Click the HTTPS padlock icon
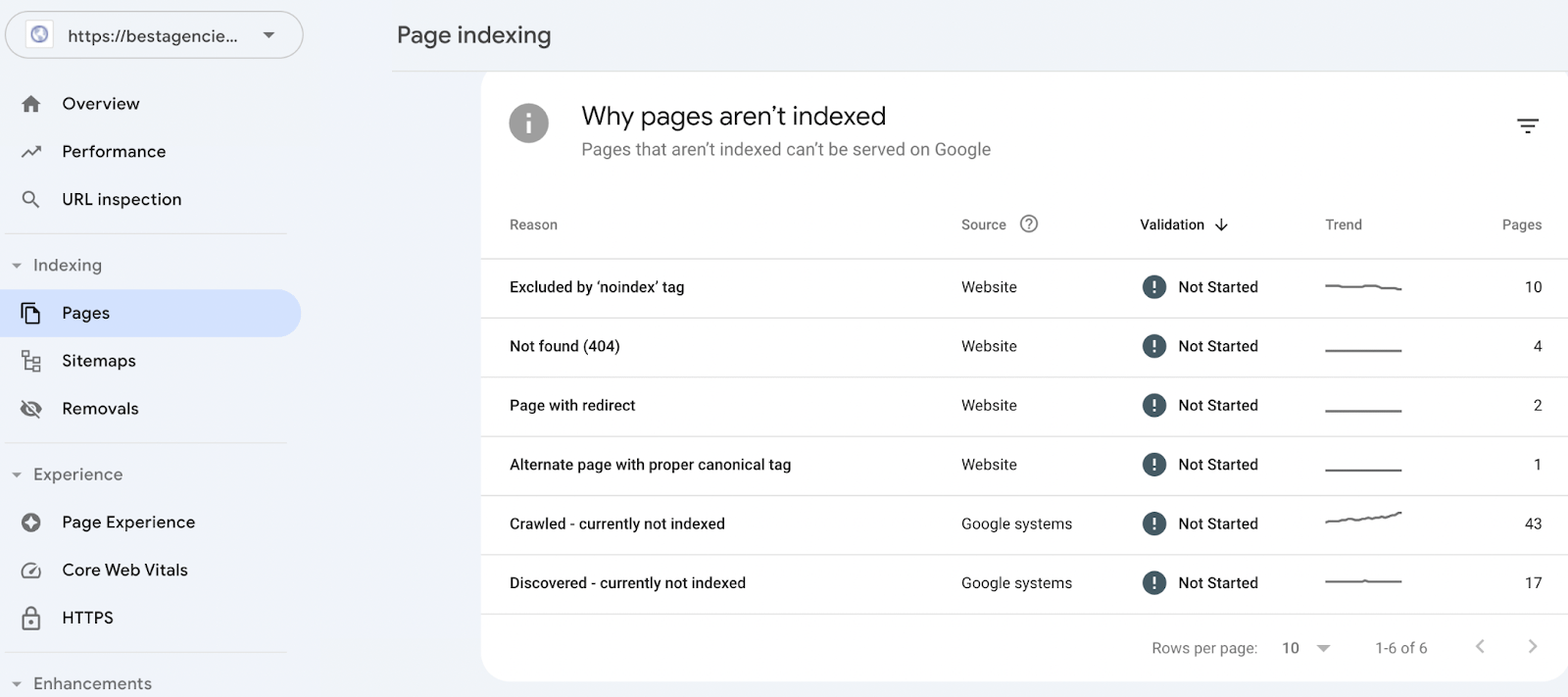The height and width of the screenshot is (697, 1568). (31, 618)
